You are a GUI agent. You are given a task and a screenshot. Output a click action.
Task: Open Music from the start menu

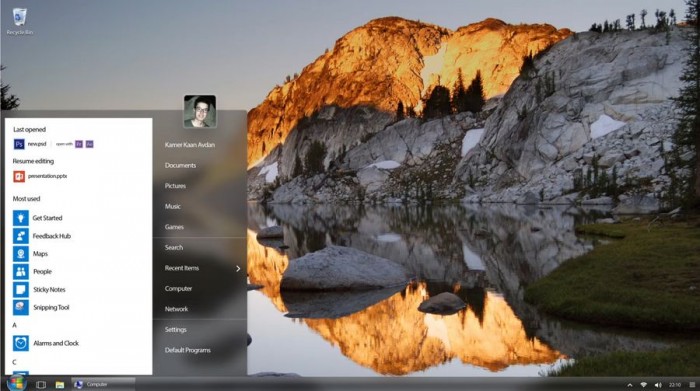(172, 206)
